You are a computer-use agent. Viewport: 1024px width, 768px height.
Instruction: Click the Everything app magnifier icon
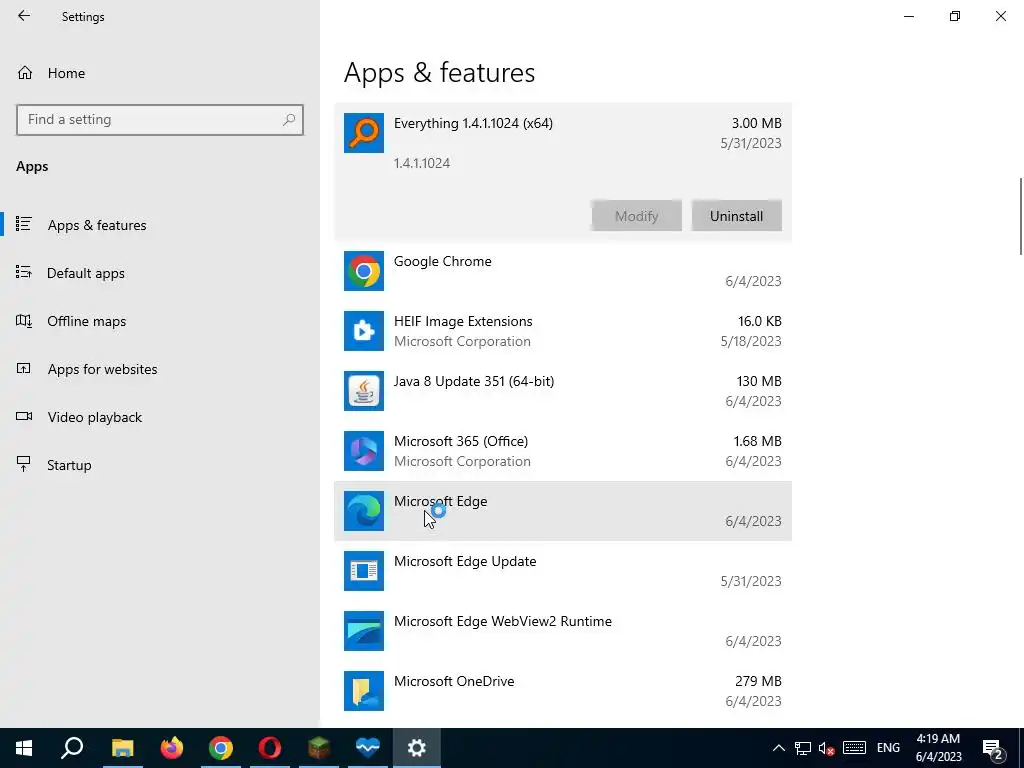[x=364, y=133]
